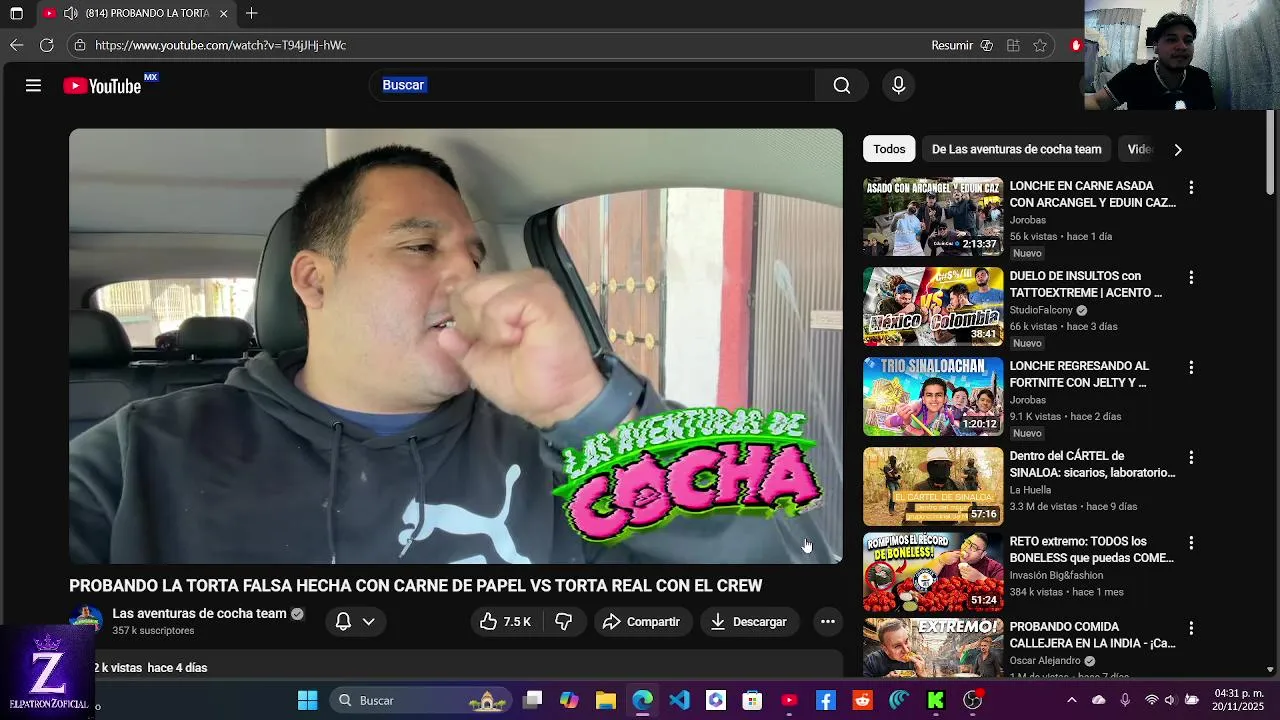
Task: Show hidden system tray icons chevron
Action: [1072, 700]
